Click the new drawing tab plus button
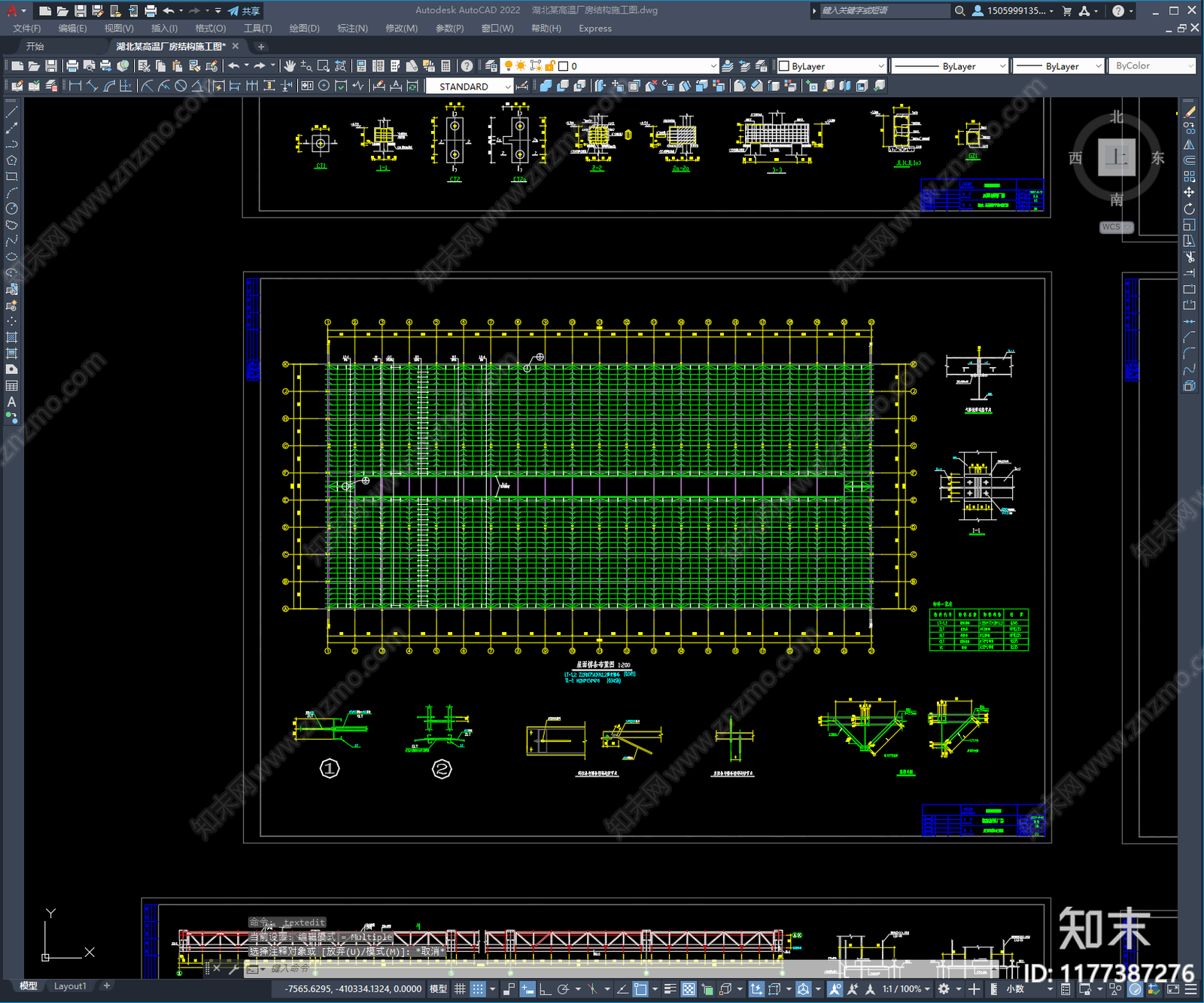 click(261, 47)
